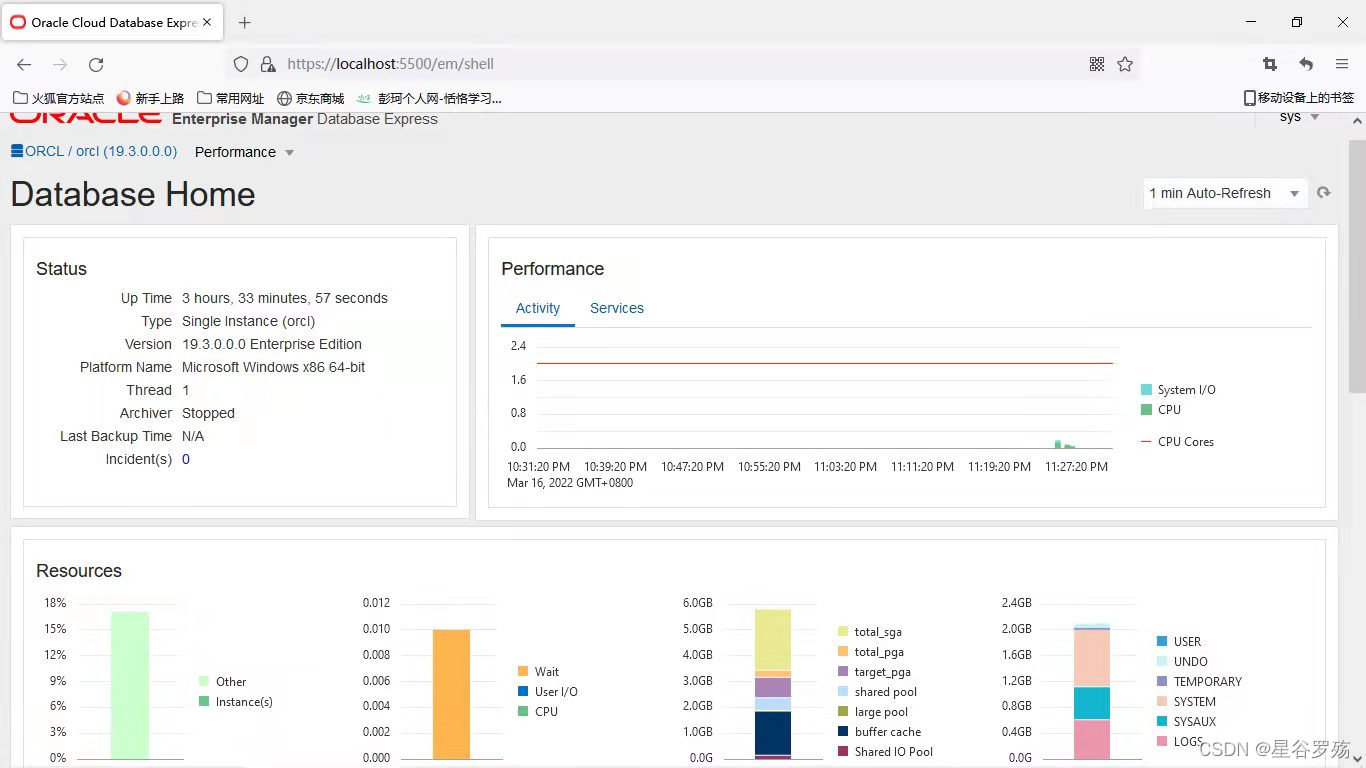The height and width of the screenshot is (768, 1366).
Task: Click the Oracle logo
Action: [x=86, y=118]
